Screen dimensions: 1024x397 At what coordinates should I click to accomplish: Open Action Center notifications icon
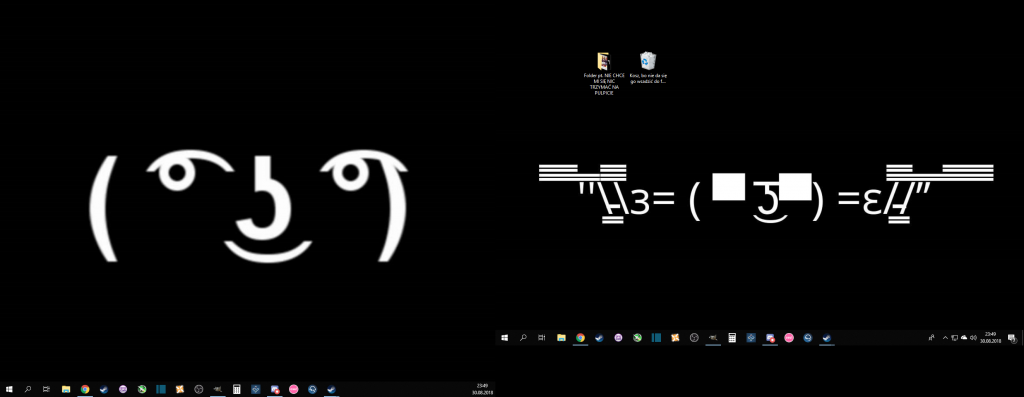pos(1012,338)
